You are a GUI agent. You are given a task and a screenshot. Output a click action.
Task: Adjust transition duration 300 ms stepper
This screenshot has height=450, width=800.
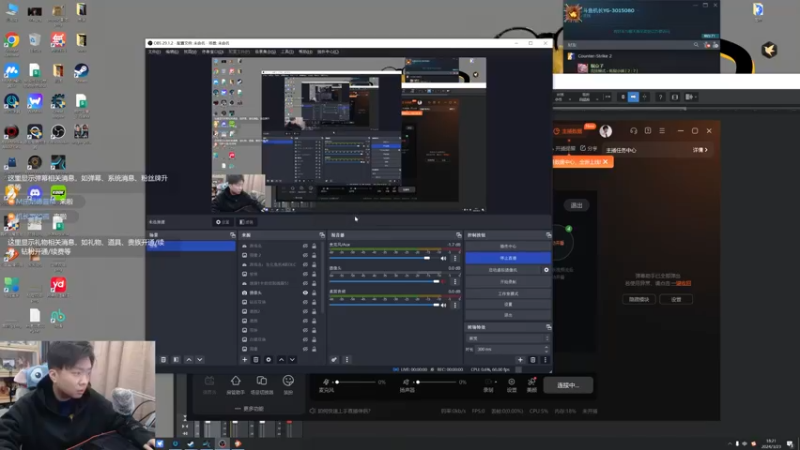tap(546, 349)
